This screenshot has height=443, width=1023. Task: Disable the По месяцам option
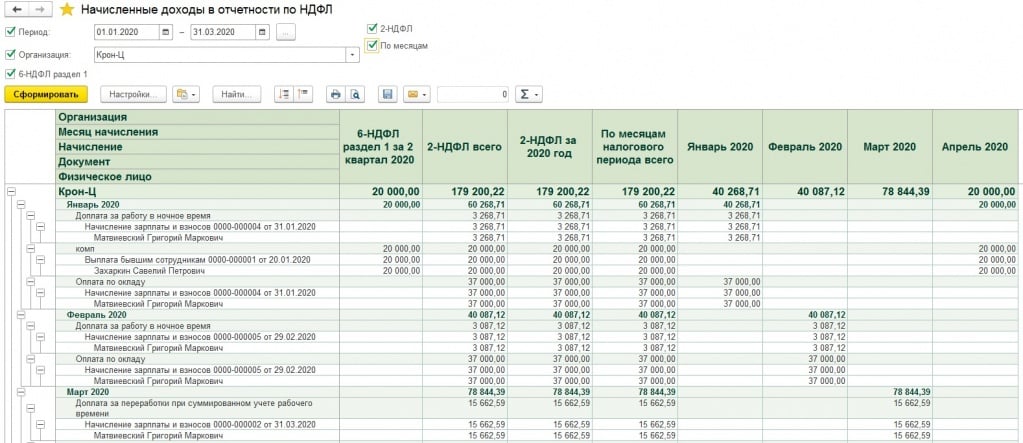click(372, 45)
